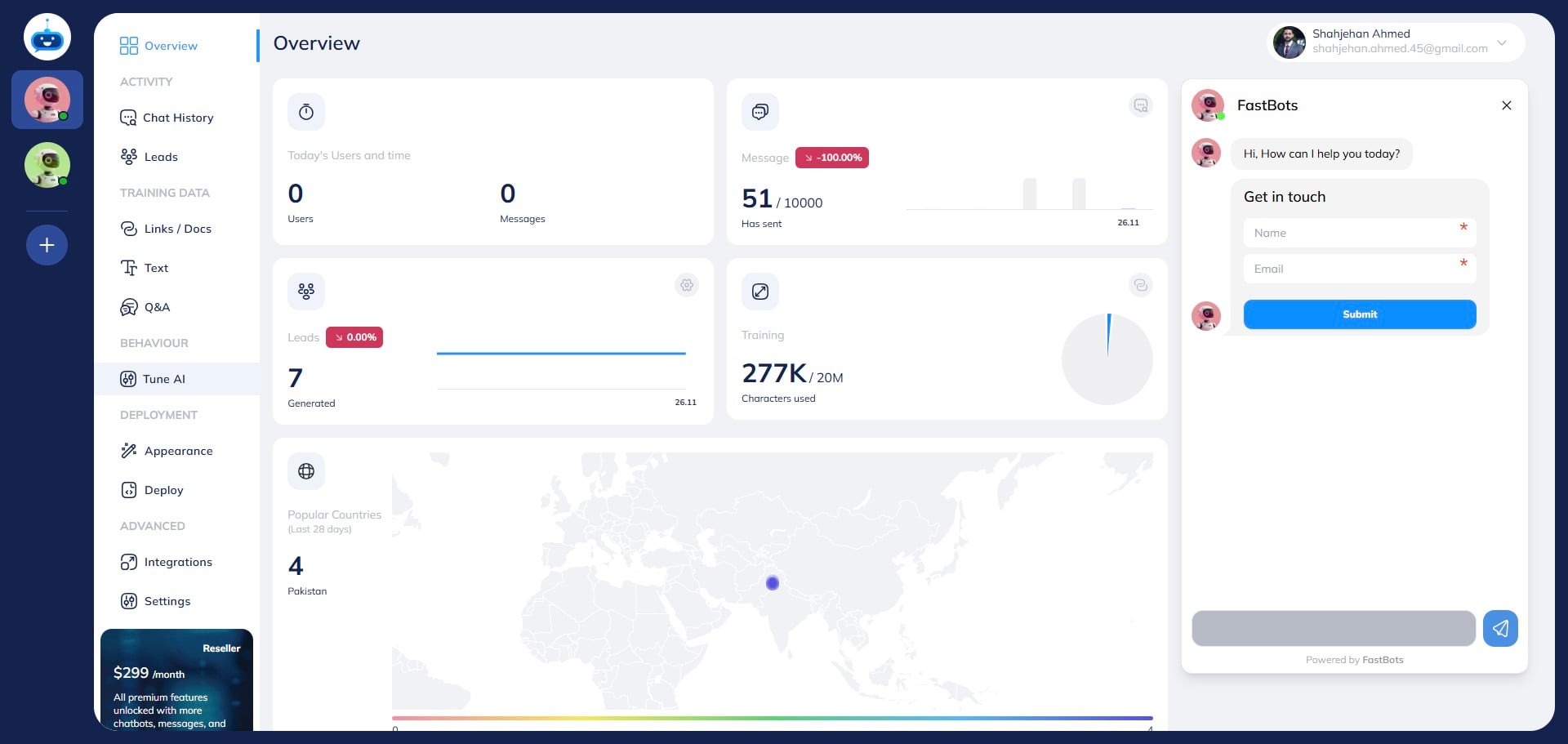The image size is (1568, 744).
Task: Open chat history icon on Message card
Action: [1140, 105]
